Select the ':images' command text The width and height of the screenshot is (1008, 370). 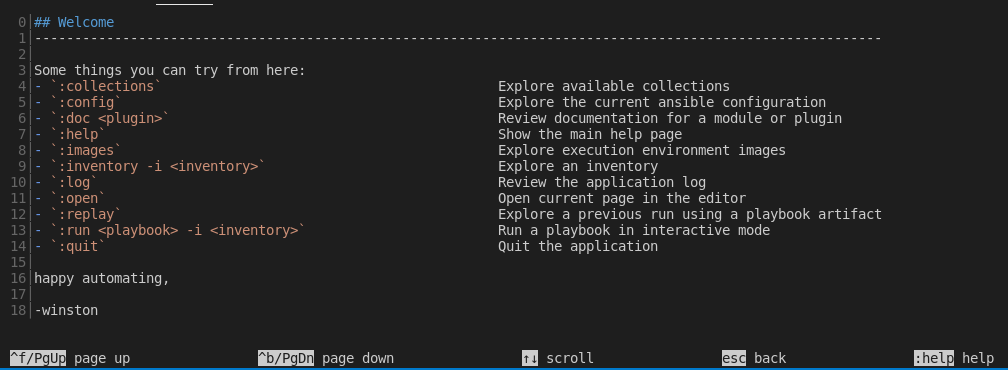(x=86, y=150)
